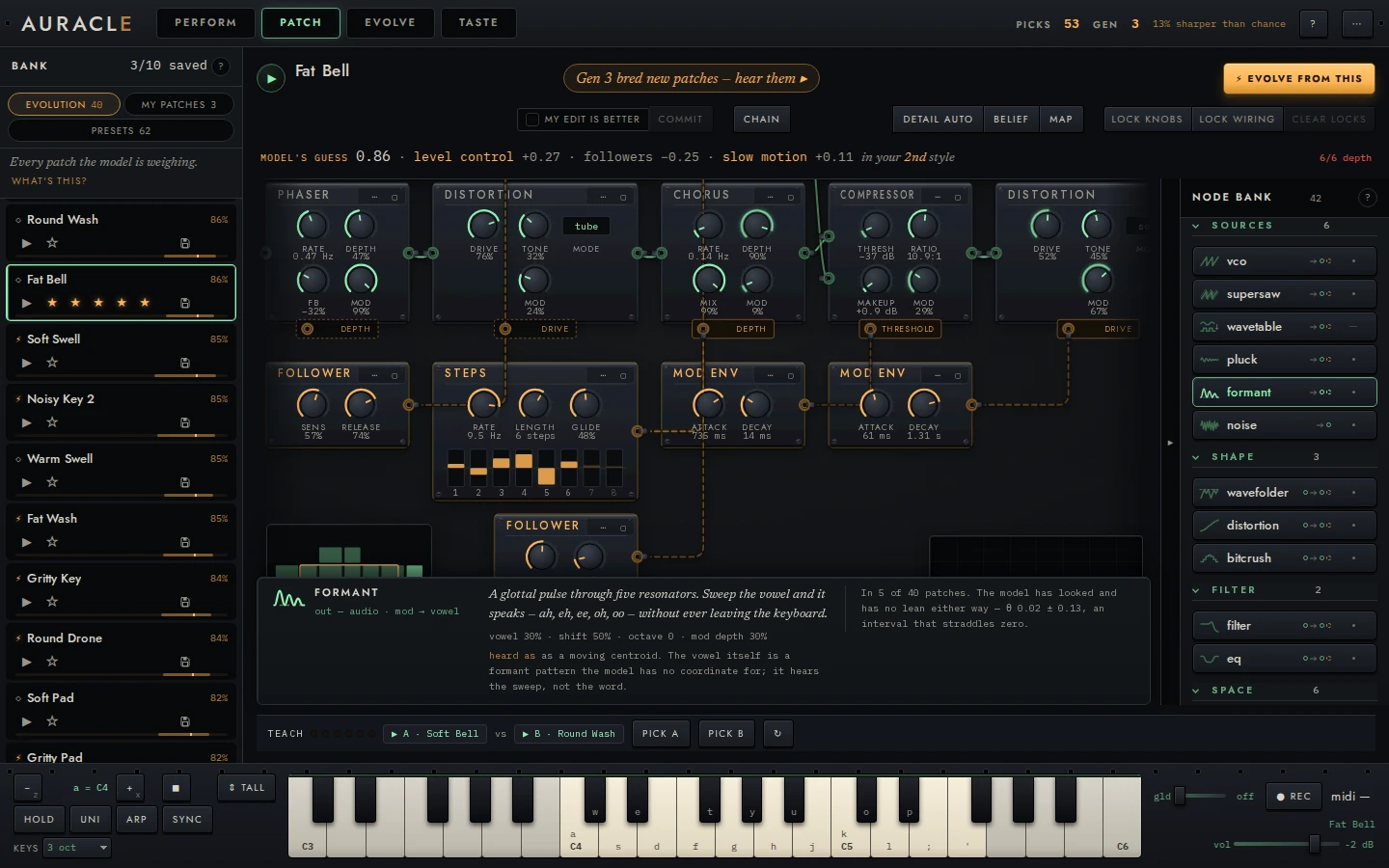Hear the Gen 3 bred patches
Image resolution: width=1389 pixels, height=868 pixels.
coord(691,78)
